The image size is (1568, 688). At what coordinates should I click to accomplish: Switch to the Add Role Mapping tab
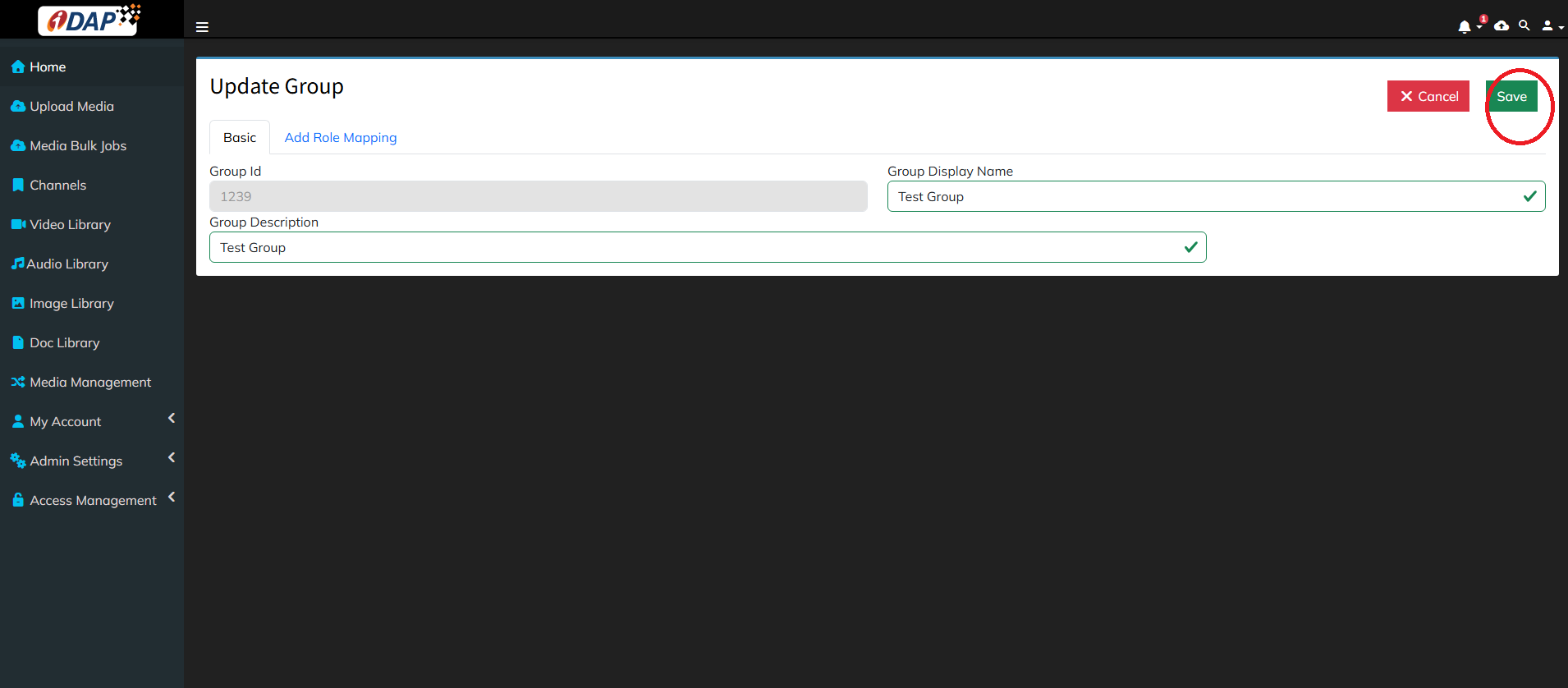341,138
